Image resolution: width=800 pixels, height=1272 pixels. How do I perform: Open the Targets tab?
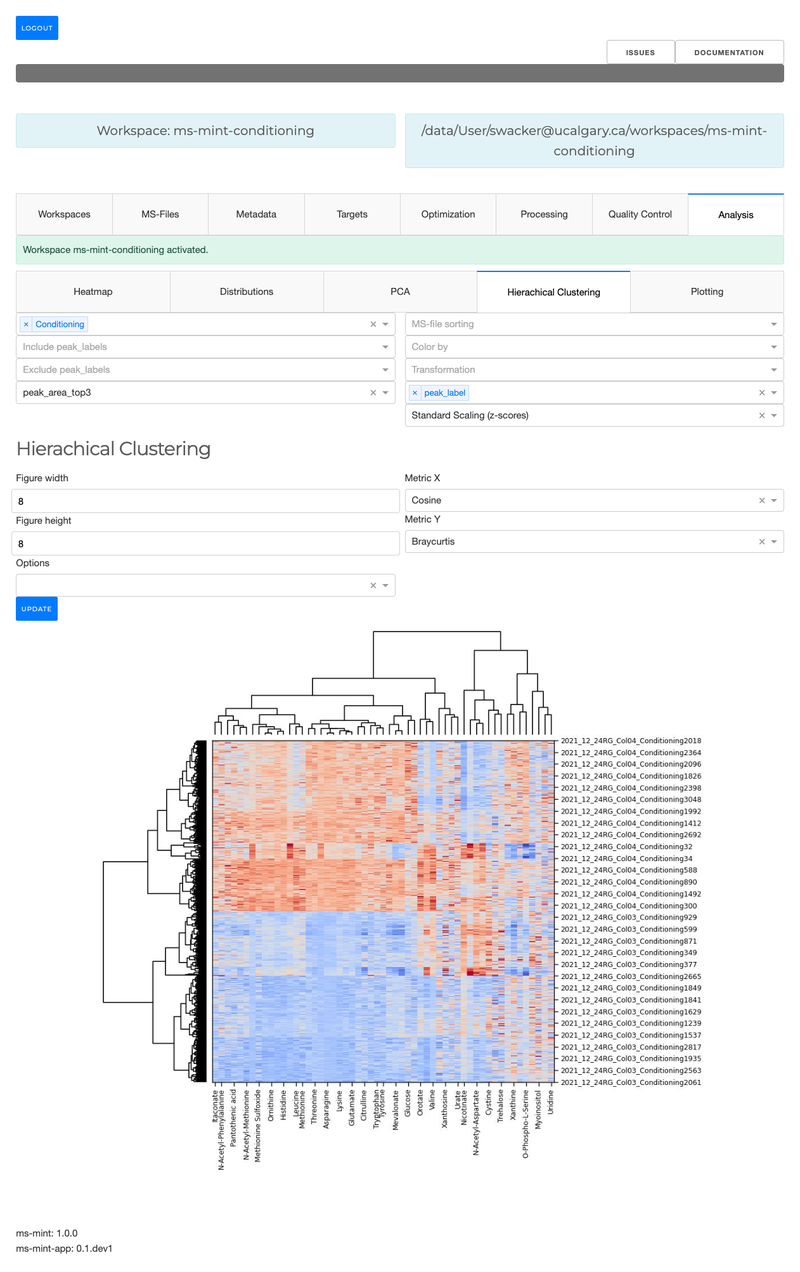tap(352, 214)
